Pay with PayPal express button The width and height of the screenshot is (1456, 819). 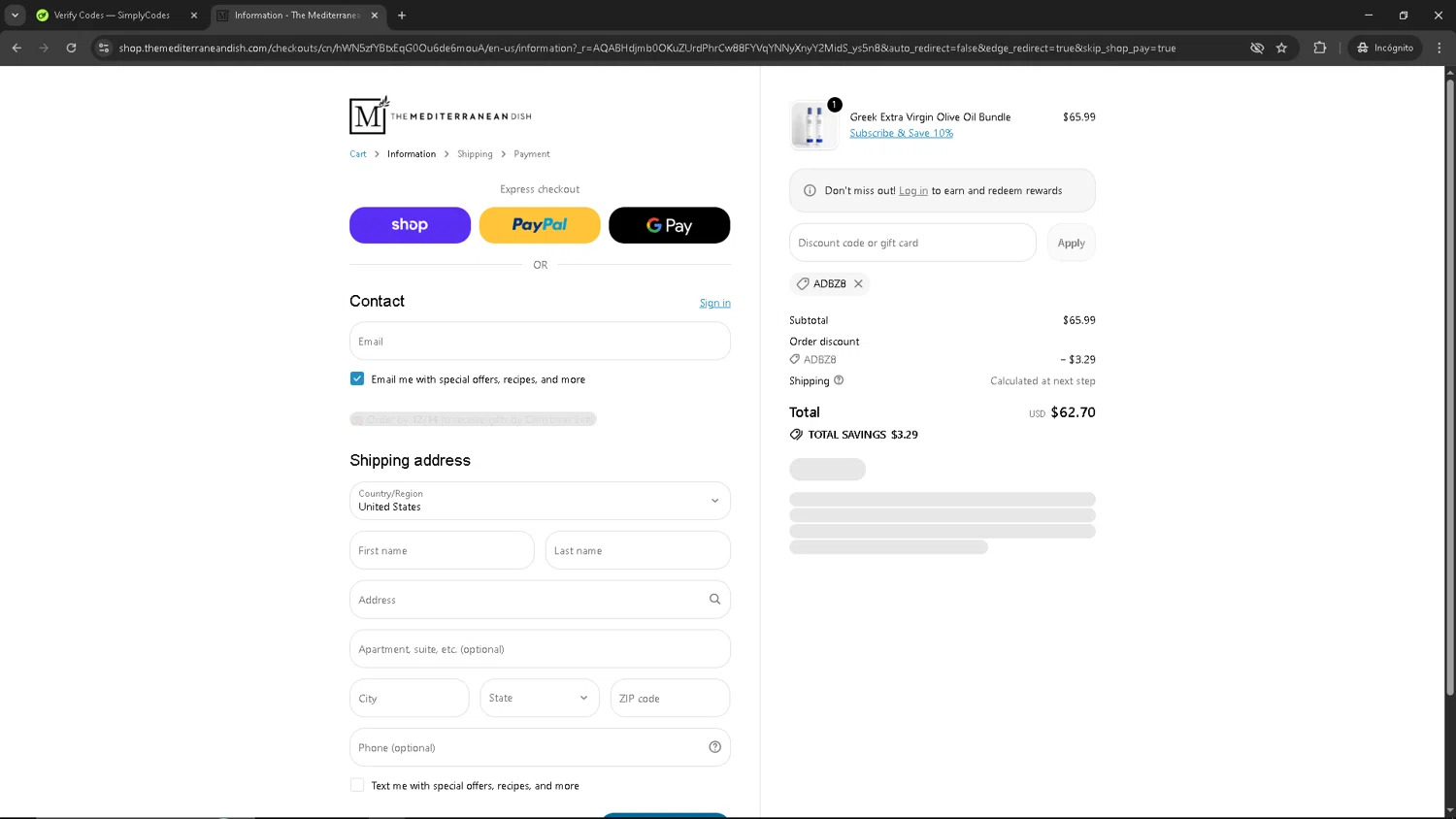pyautogui.click(x=540, y=225)
